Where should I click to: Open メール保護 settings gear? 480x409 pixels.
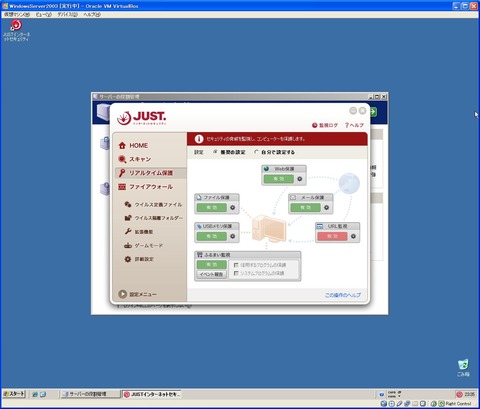(x=327, y=208)
